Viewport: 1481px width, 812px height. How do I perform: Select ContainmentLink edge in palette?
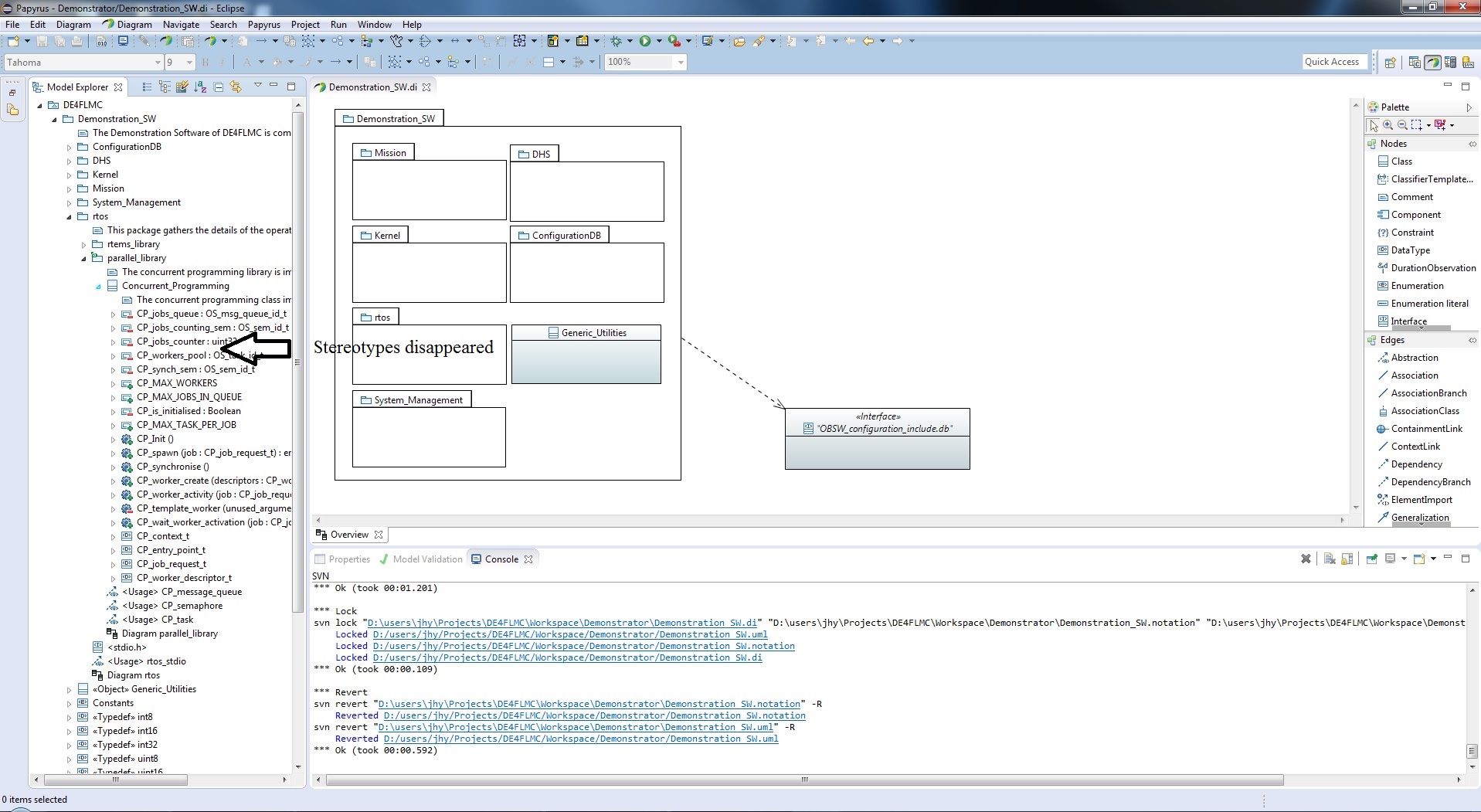1420,429
